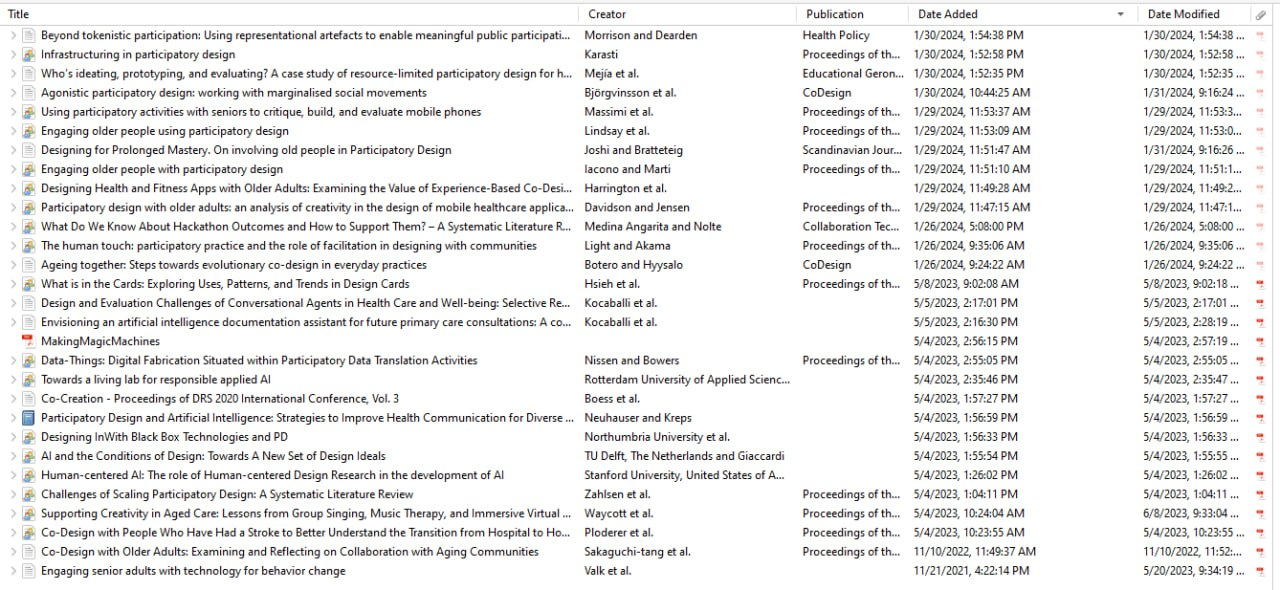Click publication cell 'Health Policy'
This screenshot has height=590, width=1280.
click(x=836, y=35)
